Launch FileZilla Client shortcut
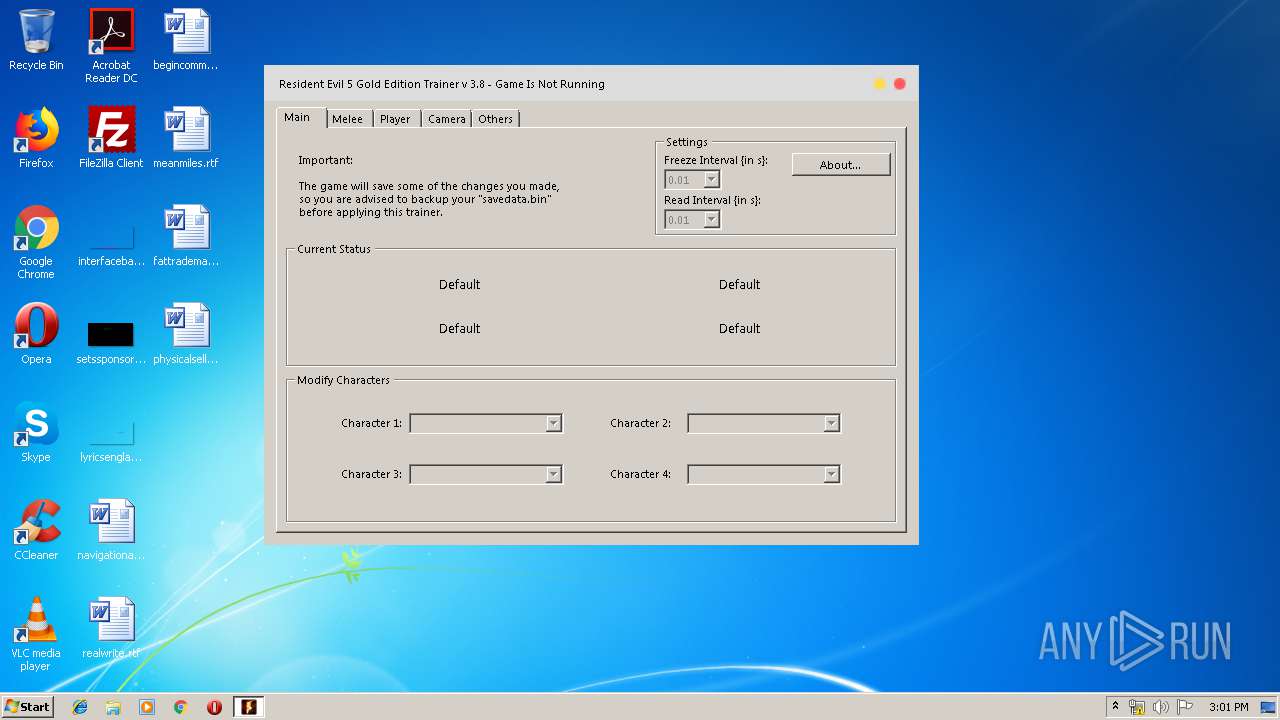1280x720 pixels. (111, 138)
